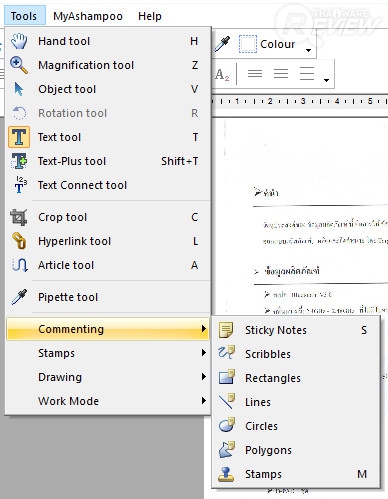
Task: Select Text tool from the menu
Action: pos(108,137)
